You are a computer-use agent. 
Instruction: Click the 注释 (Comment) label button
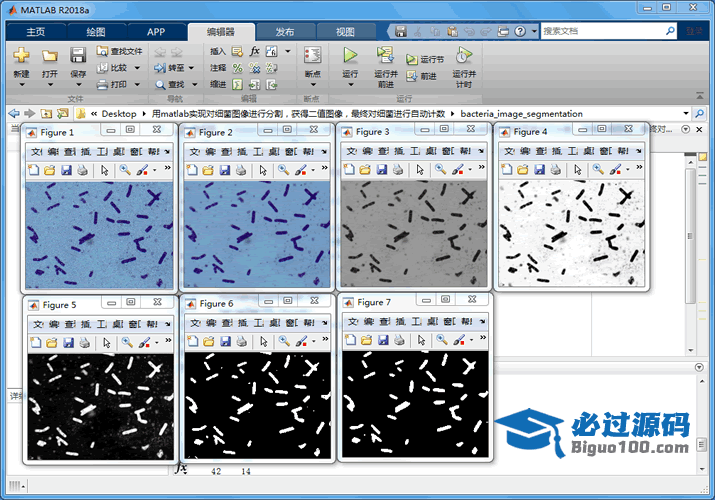point(218,68)
